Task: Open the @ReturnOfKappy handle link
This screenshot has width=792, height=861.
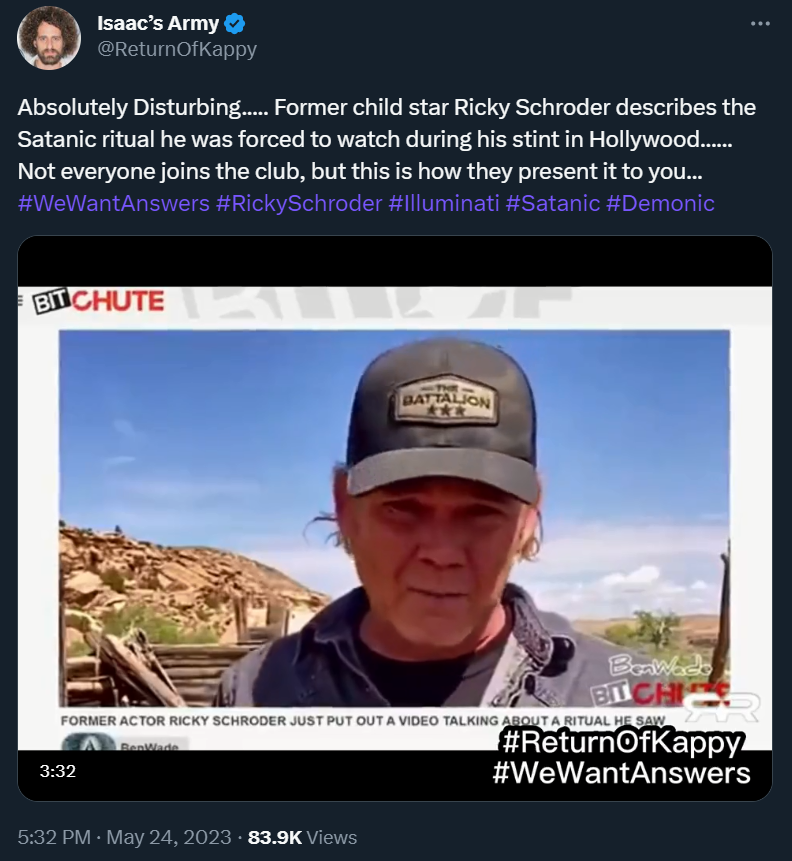Action: click(x=177, y=49)
